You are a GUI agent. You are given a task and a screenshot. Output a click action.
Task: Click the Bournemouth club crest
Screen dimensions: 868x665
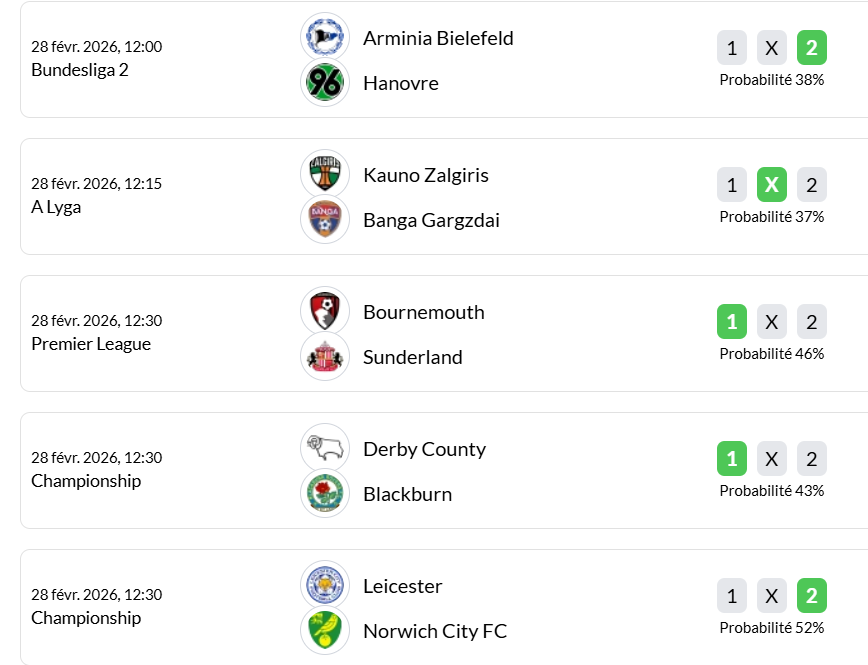pyautogui.click(x=325, y=311)
